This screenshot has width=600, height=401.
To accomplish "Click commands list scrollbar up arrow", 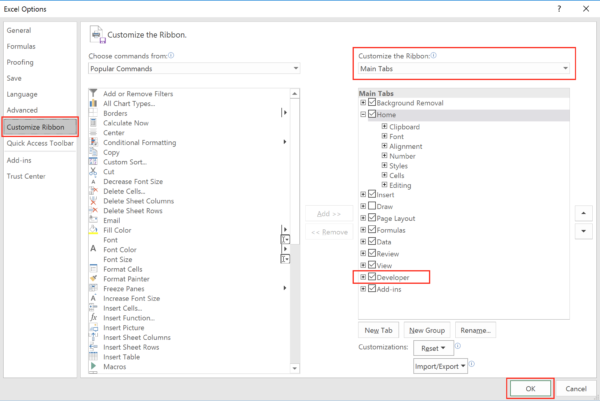I will coord(295,94).
